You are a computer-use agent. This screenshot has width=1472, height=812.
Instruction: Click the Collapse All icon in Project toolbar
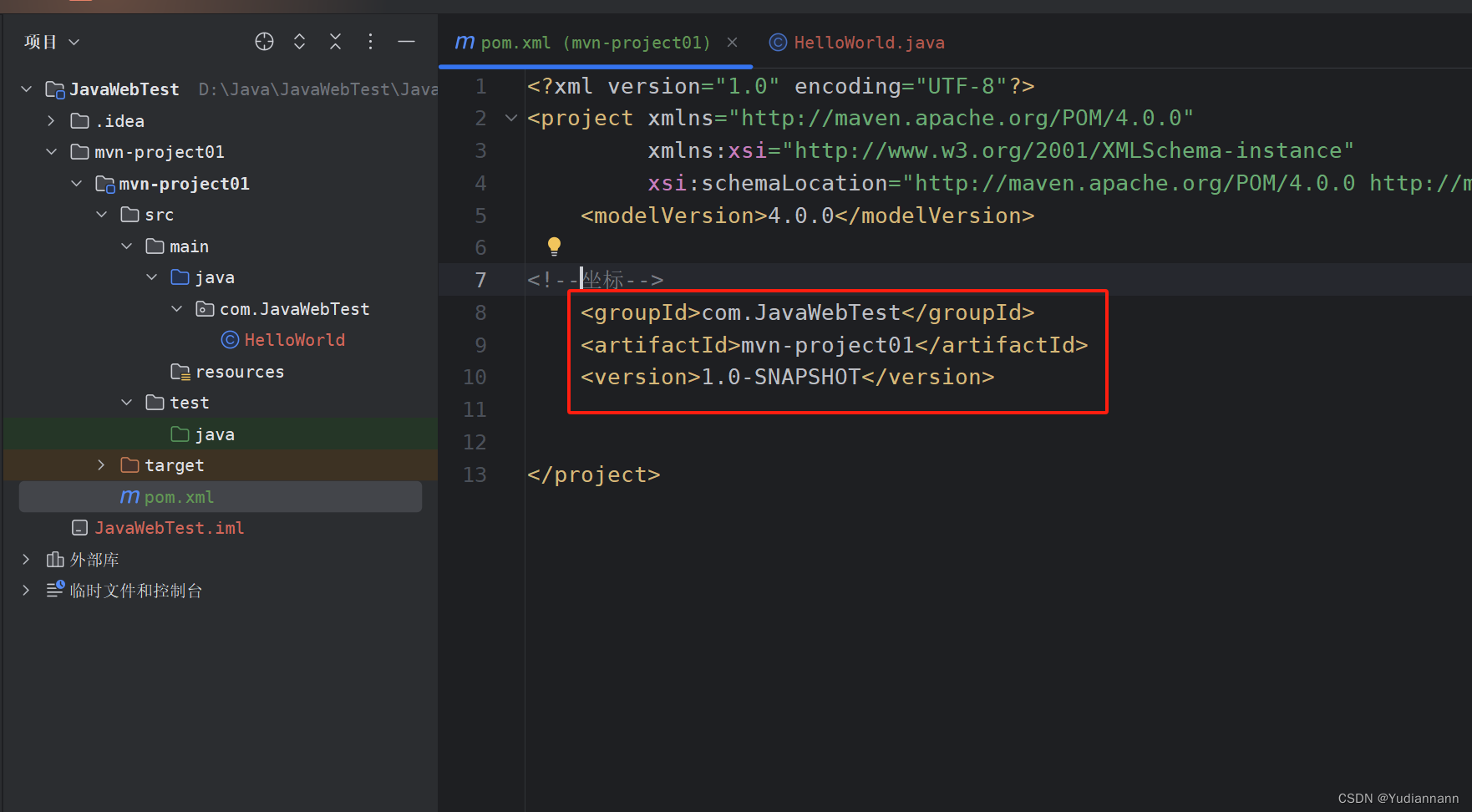[335, 41]
